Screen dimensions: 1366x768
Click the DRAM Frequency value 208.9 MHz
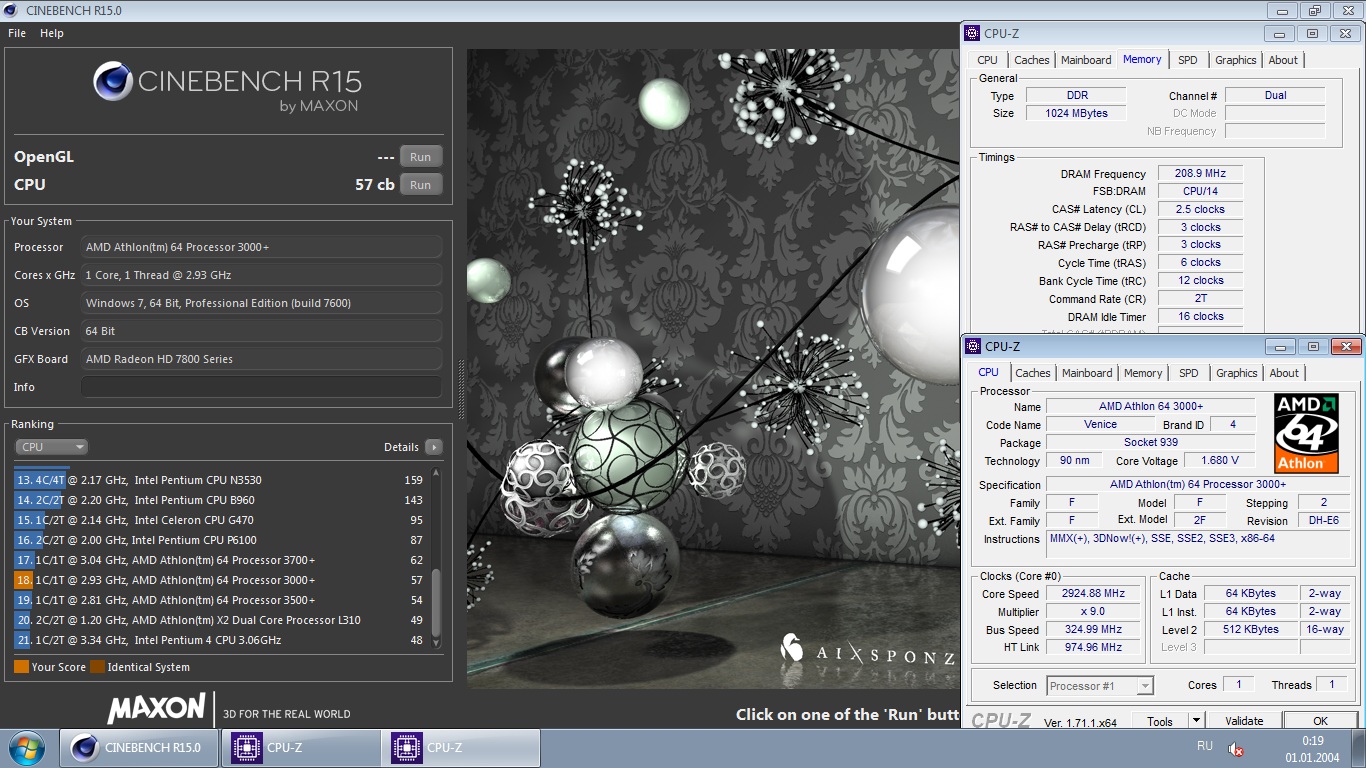point(1200,174)
